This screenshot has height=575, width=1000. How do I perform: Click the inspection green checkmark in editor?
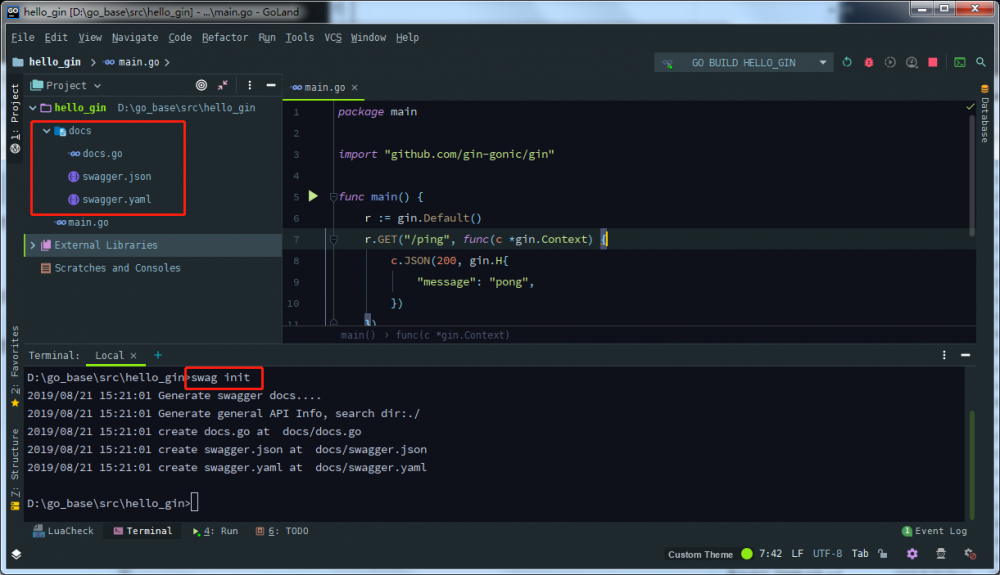pos(971,106)
